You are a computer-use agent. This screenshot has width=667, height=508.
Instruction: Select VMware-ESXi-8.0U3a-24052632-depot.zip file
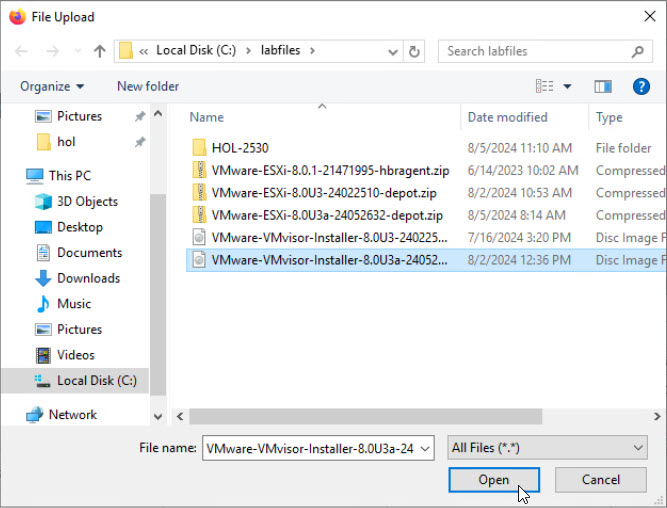click(327, 216)
